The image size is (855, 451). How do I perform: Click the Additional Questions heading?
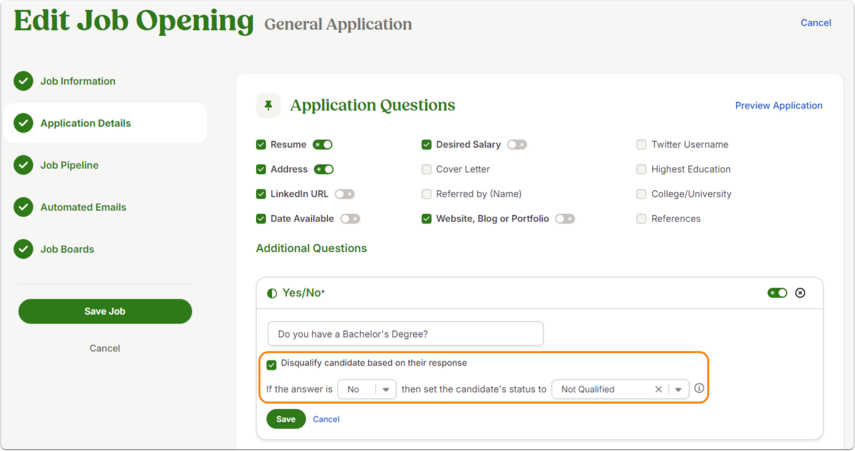(x=311, y=248)
